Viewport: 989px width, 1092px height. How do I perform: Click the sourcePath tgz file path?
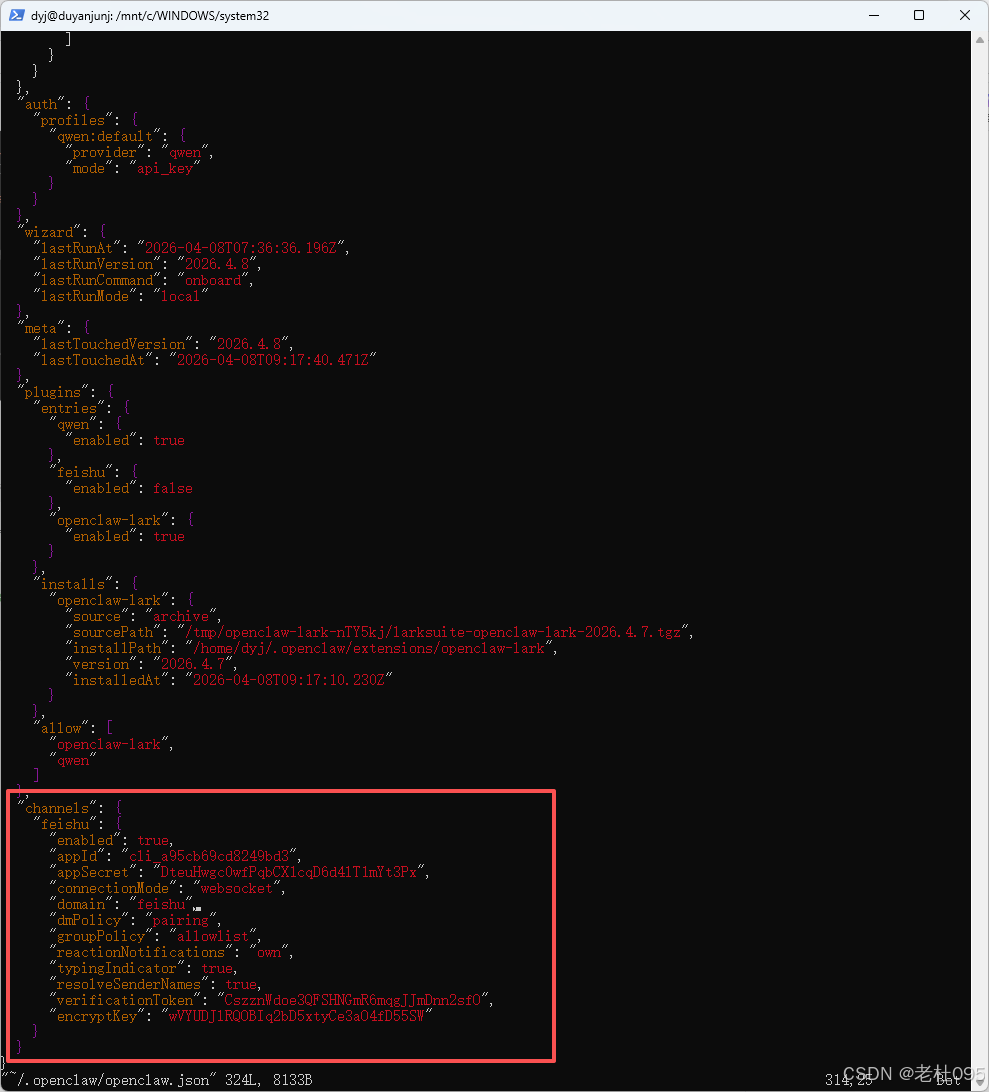click(433, 633)
